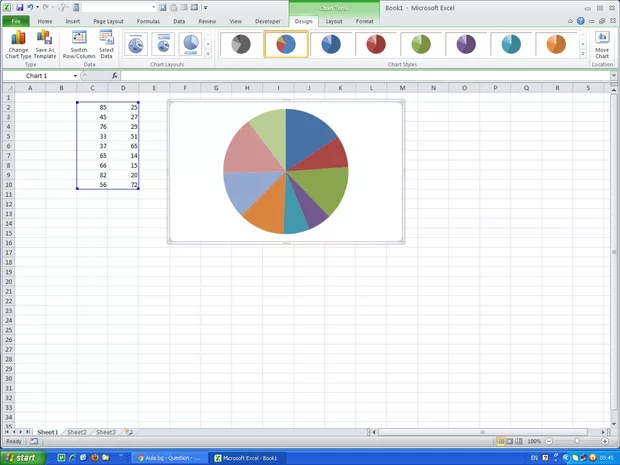Apply the gray monochrome chart style
This screenshot has width=620, height=465.
[240, 44]
